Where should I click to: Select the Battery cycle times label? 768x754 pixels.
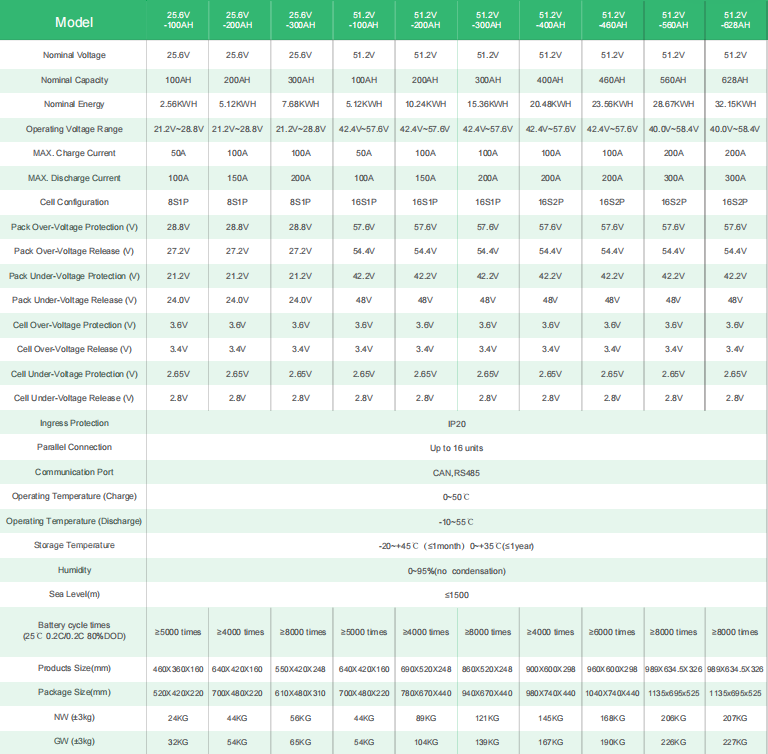[74, 631]
